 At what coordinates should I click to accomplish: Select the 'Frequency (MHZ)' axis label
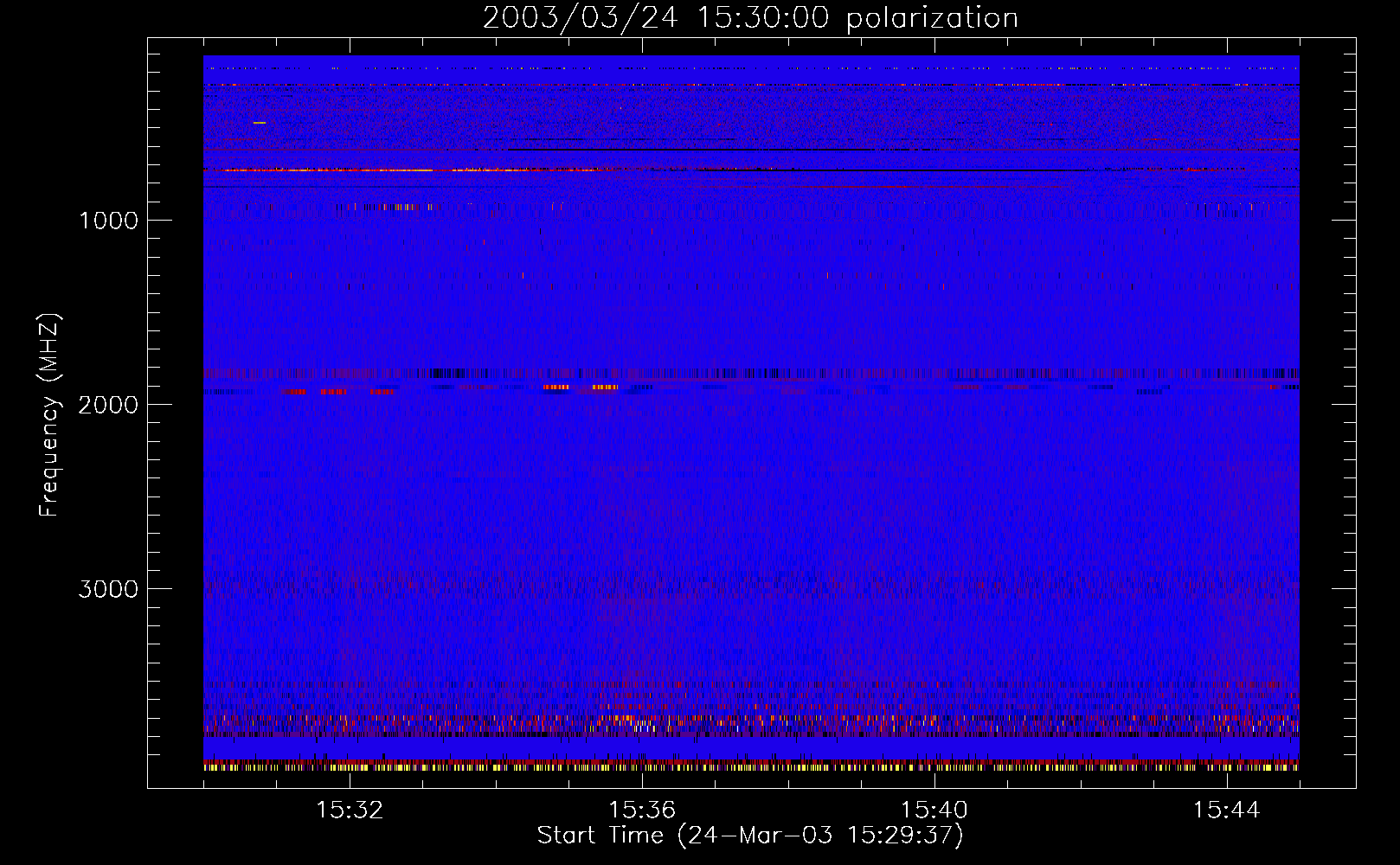pos(48,414)
